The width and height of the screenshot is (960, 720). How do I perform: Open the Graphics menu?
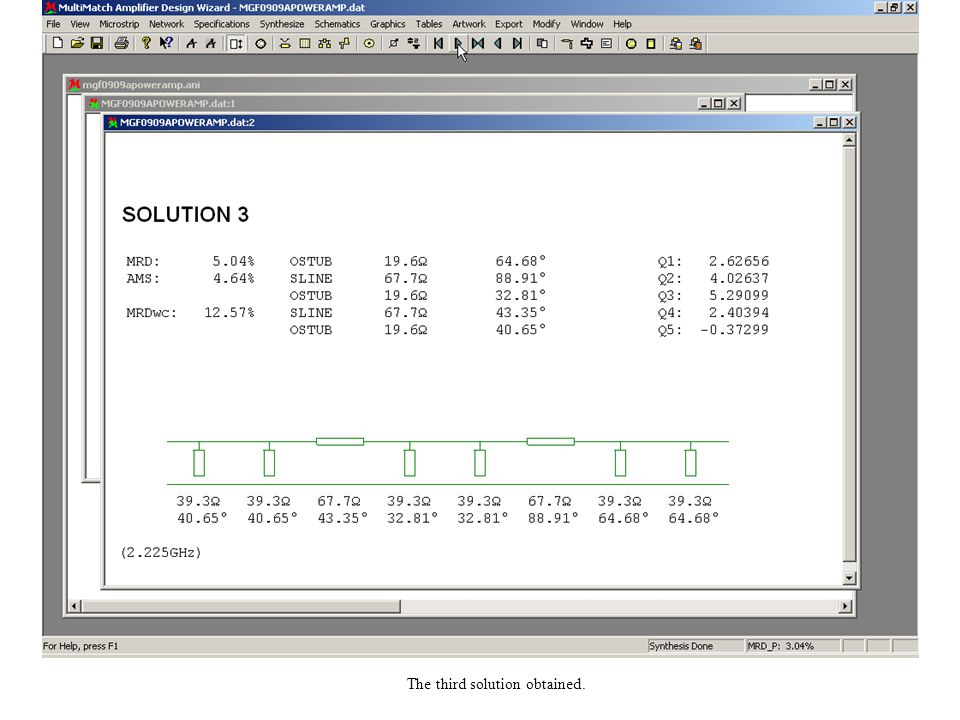[388, 24]
